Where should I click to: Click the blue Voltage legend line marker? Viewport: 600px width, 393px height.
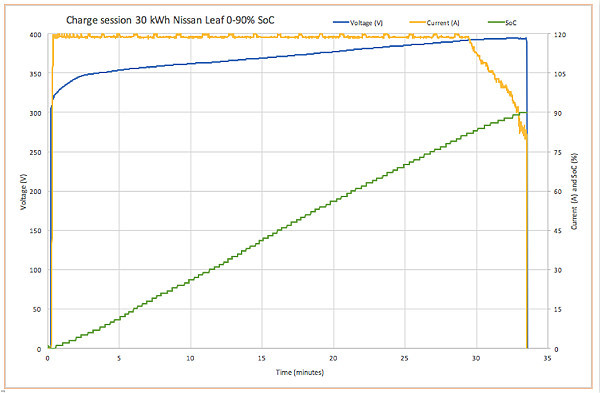341,23
